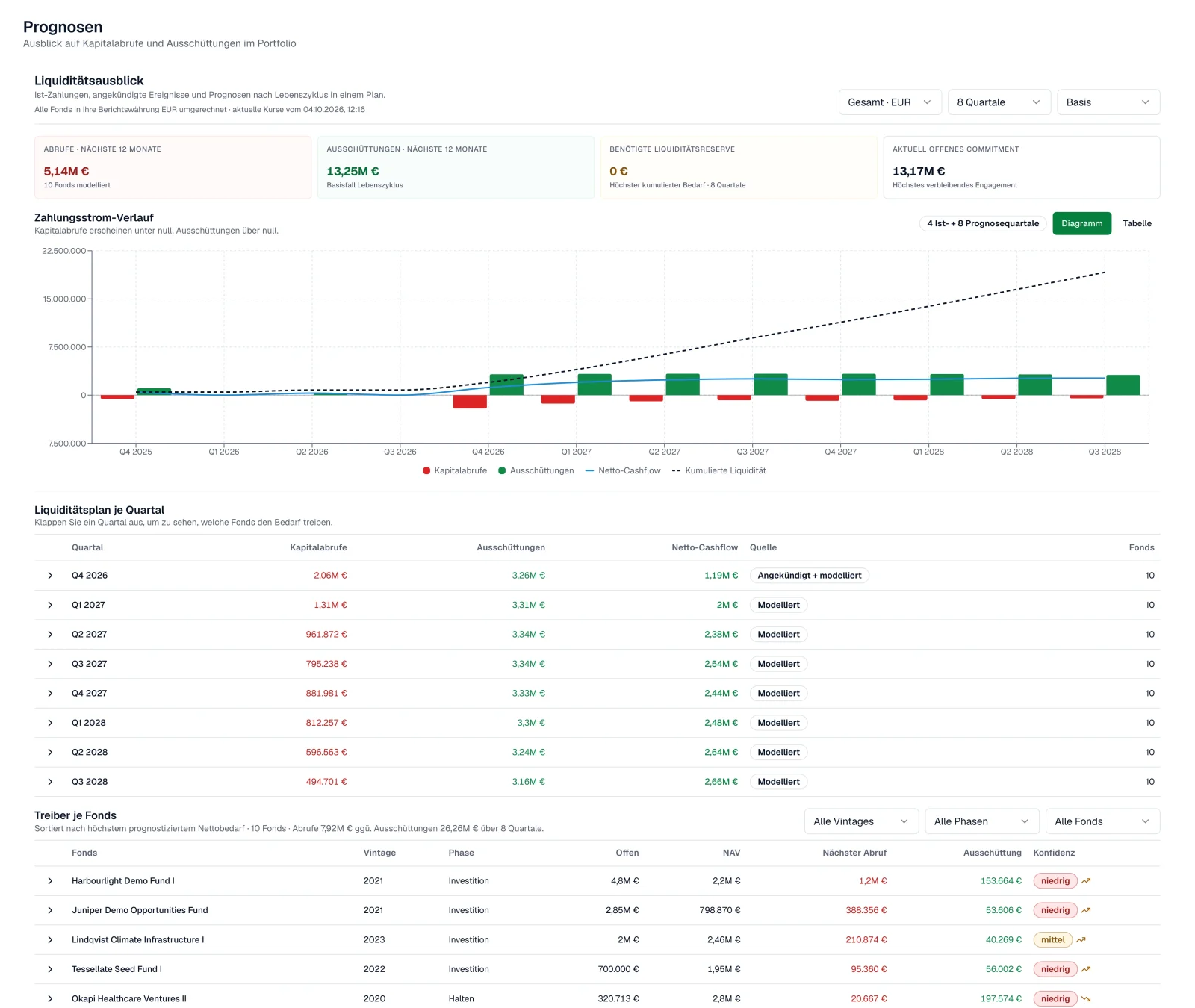Open the Alle Phasen filter dropdown
Image resolution: width=1195 pixels, height=1008 pixels.
982,821
